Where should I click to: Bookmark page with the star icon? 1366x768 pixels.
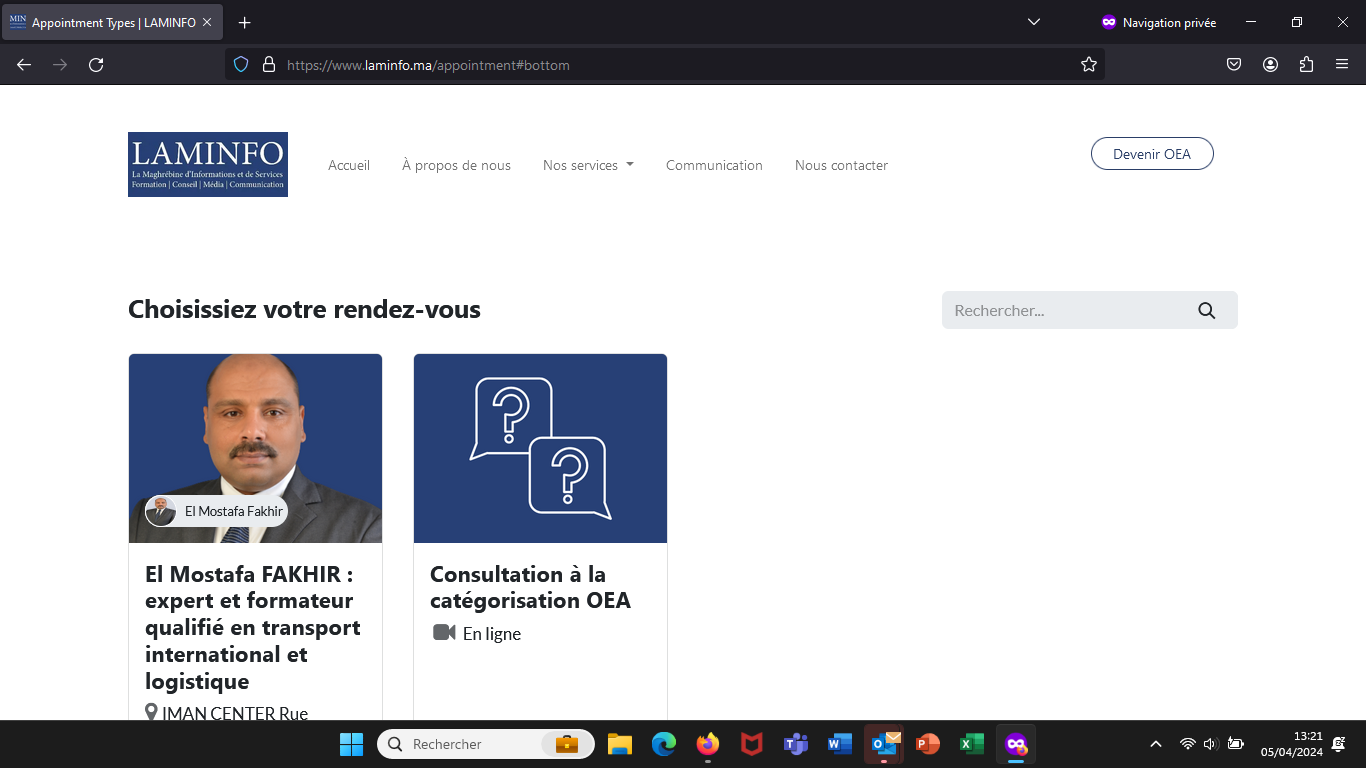pyautogui.click(x=1089, y=65)
